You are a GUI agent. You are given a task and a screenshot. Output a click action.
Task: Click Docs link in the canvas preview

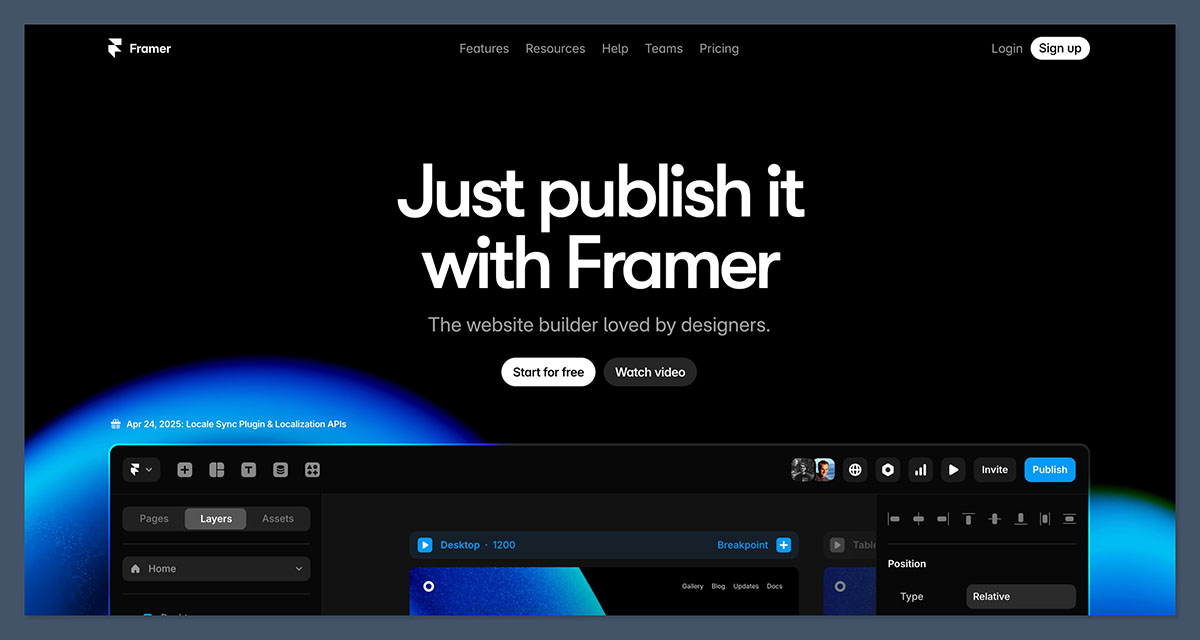pos(775,586)
